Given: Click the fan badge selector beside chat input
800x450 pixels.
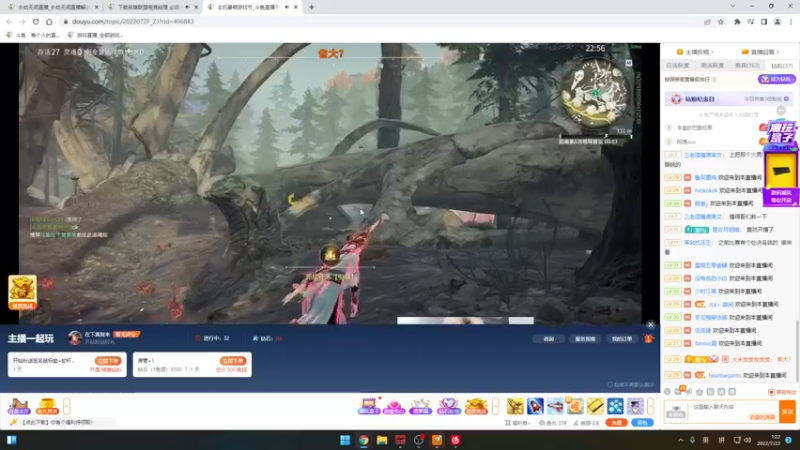Looking at the screenshot, I should click(676, 411).
